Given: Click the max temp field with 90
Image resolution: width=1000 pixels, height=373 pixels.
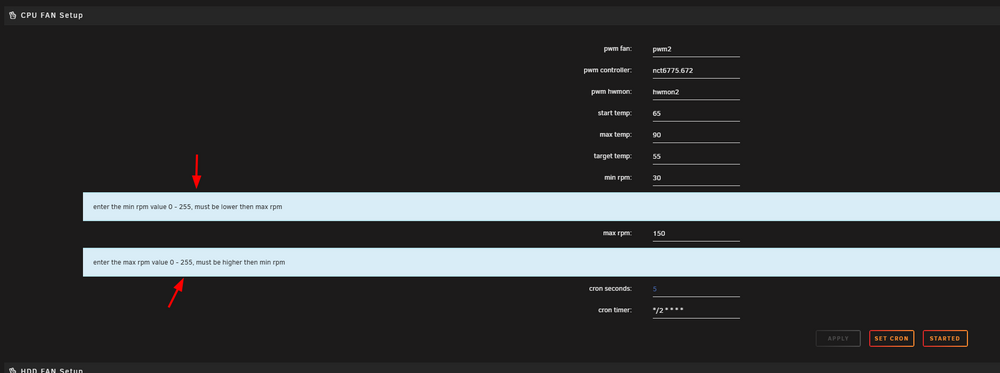Looking at the screenshot, I should tap(696, 135).
